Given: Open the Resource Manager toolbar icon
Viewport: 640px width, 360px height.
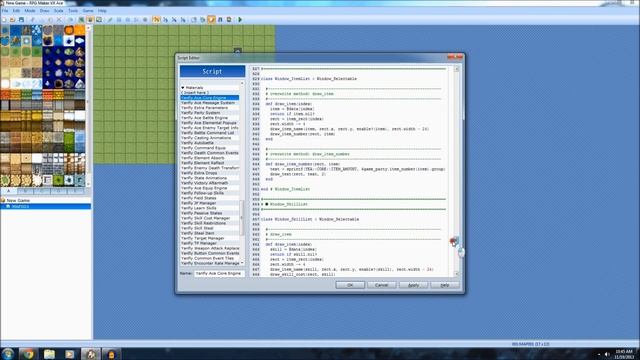Looking at the screenshot, I should (202, 20).
